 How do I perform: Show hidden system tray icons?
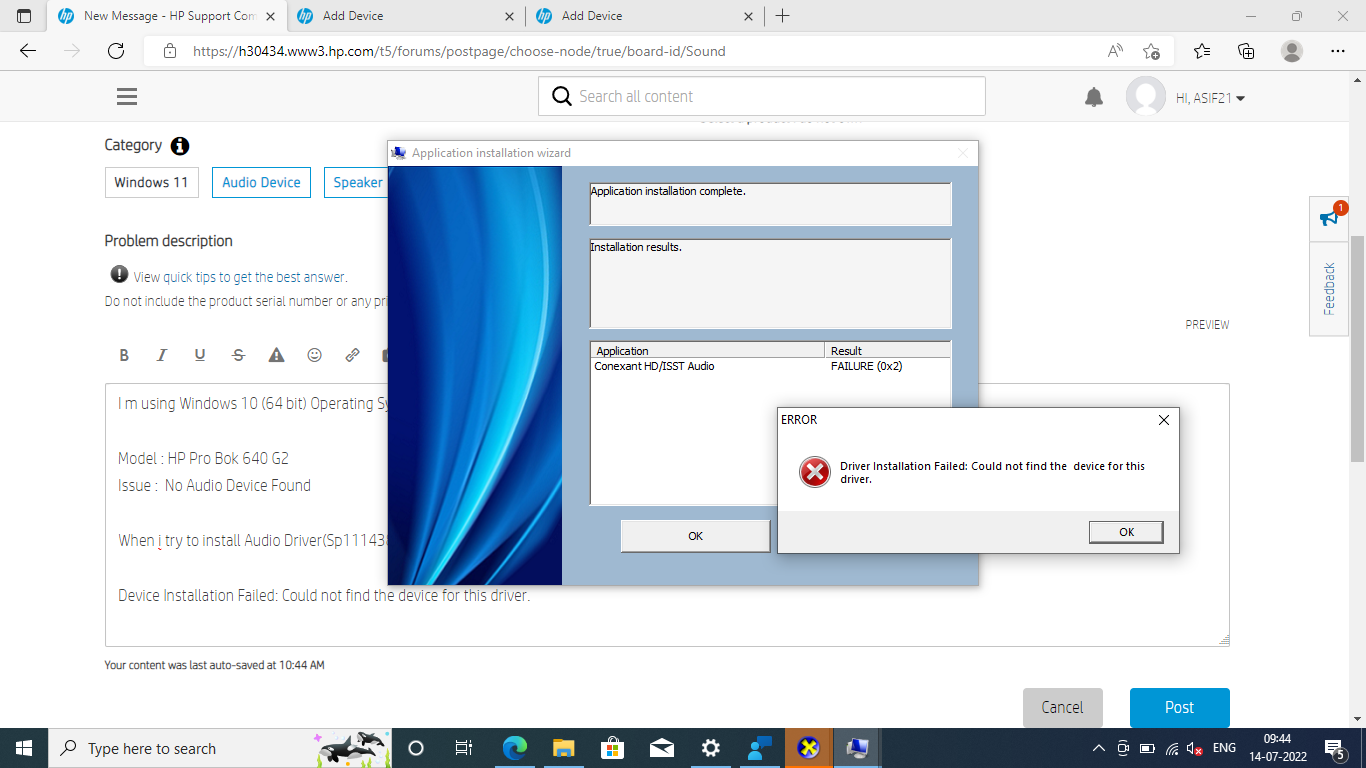pos(1098,748)
